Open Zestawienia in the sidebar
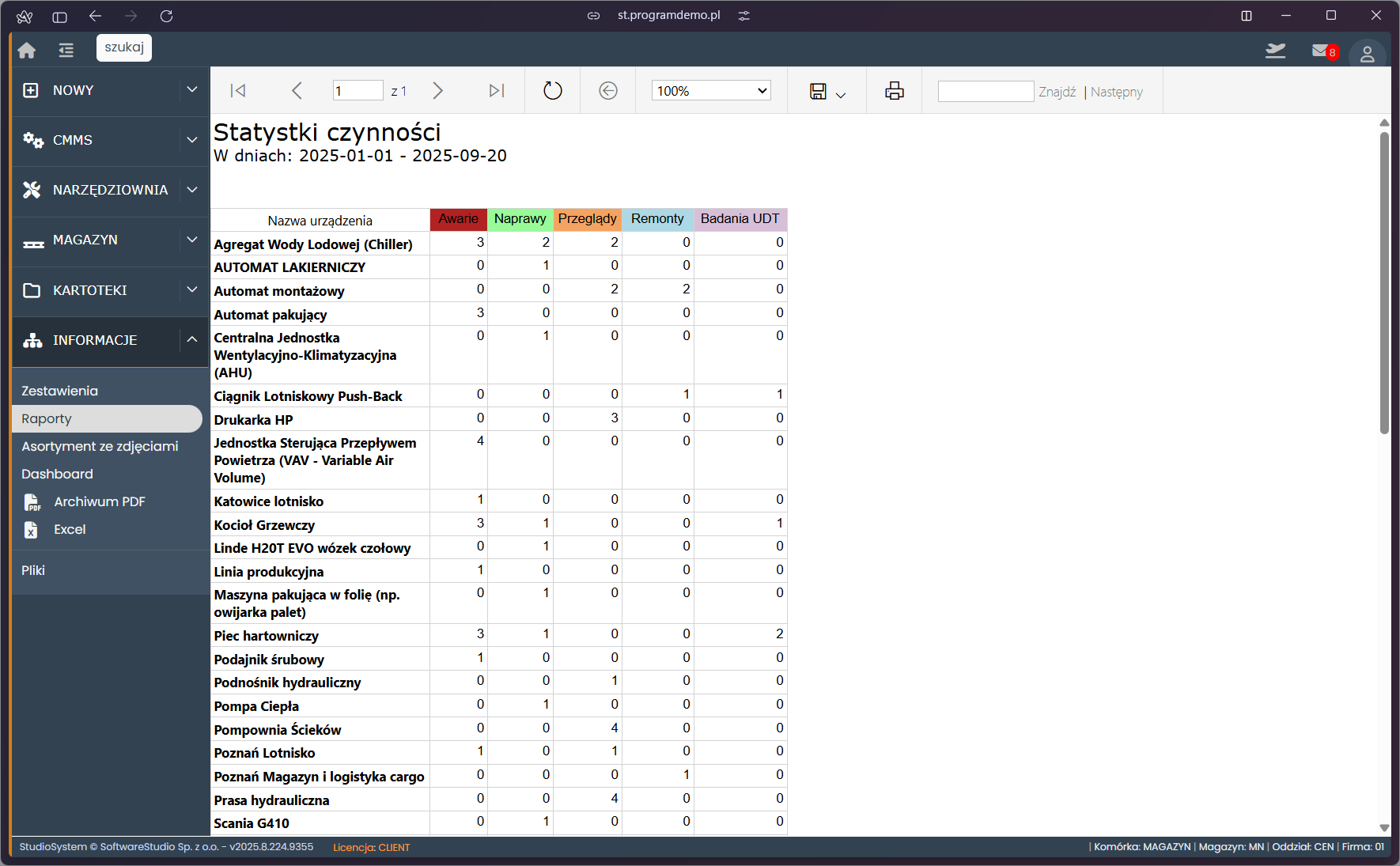1400x866 pixels. click(60, 391)
